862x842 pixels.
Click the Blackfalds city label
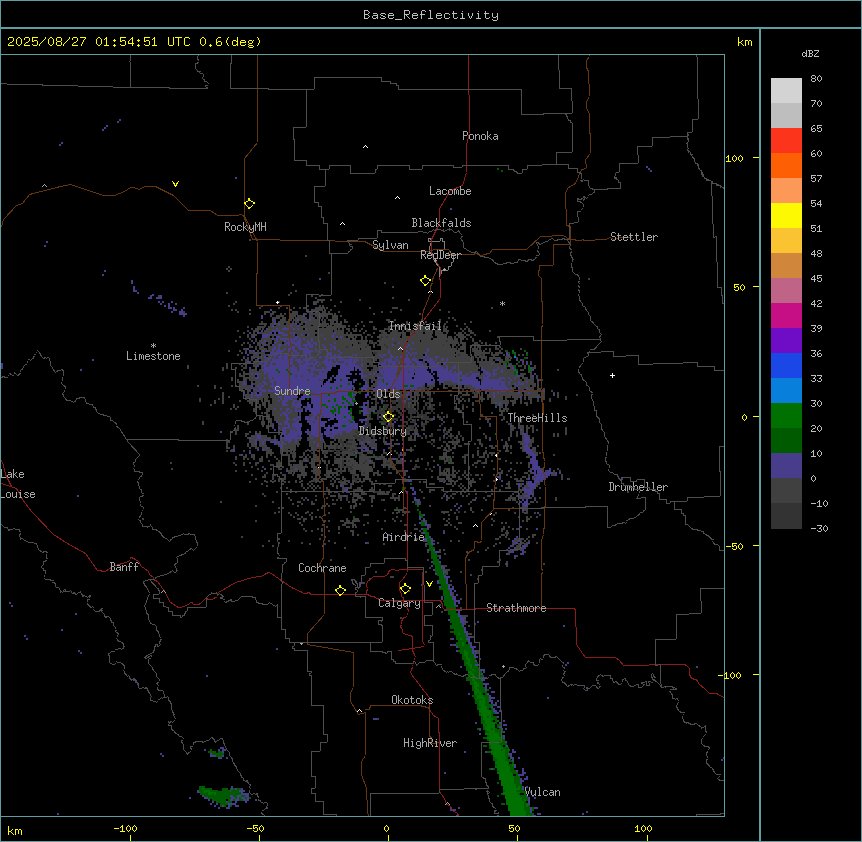coord(441,223)
